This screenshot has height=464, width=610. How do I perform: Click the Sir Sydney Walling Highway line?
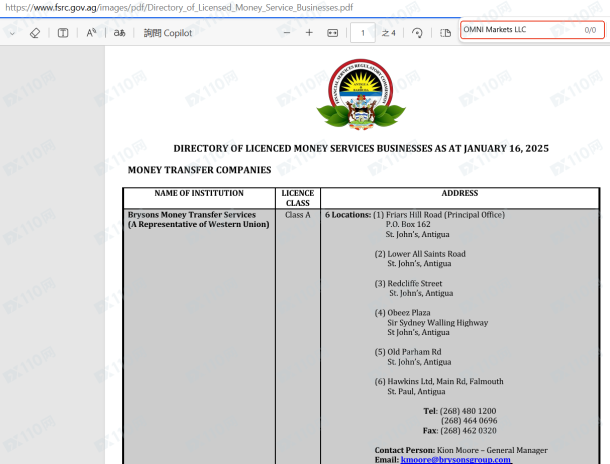pos(438,322)
